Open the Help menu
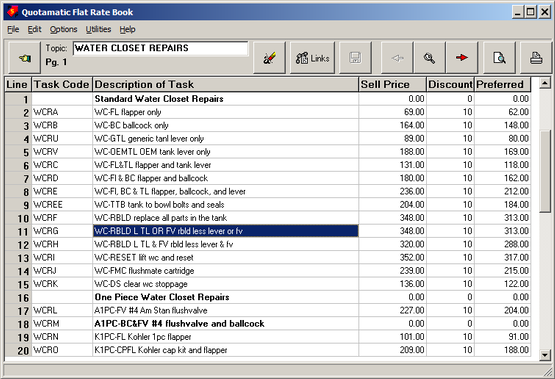Screen dimensions: 555x379 click(x=127, y=29)
